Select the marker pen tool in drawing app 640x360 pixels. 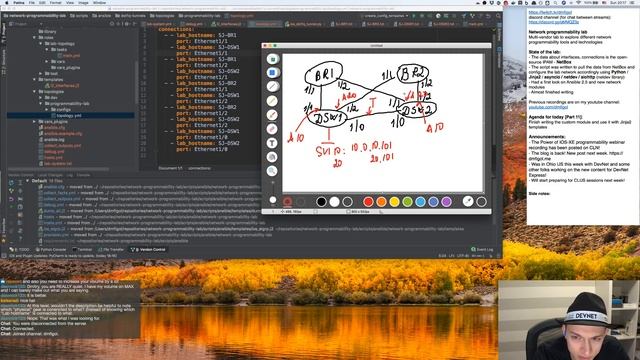tap(273, 101)
